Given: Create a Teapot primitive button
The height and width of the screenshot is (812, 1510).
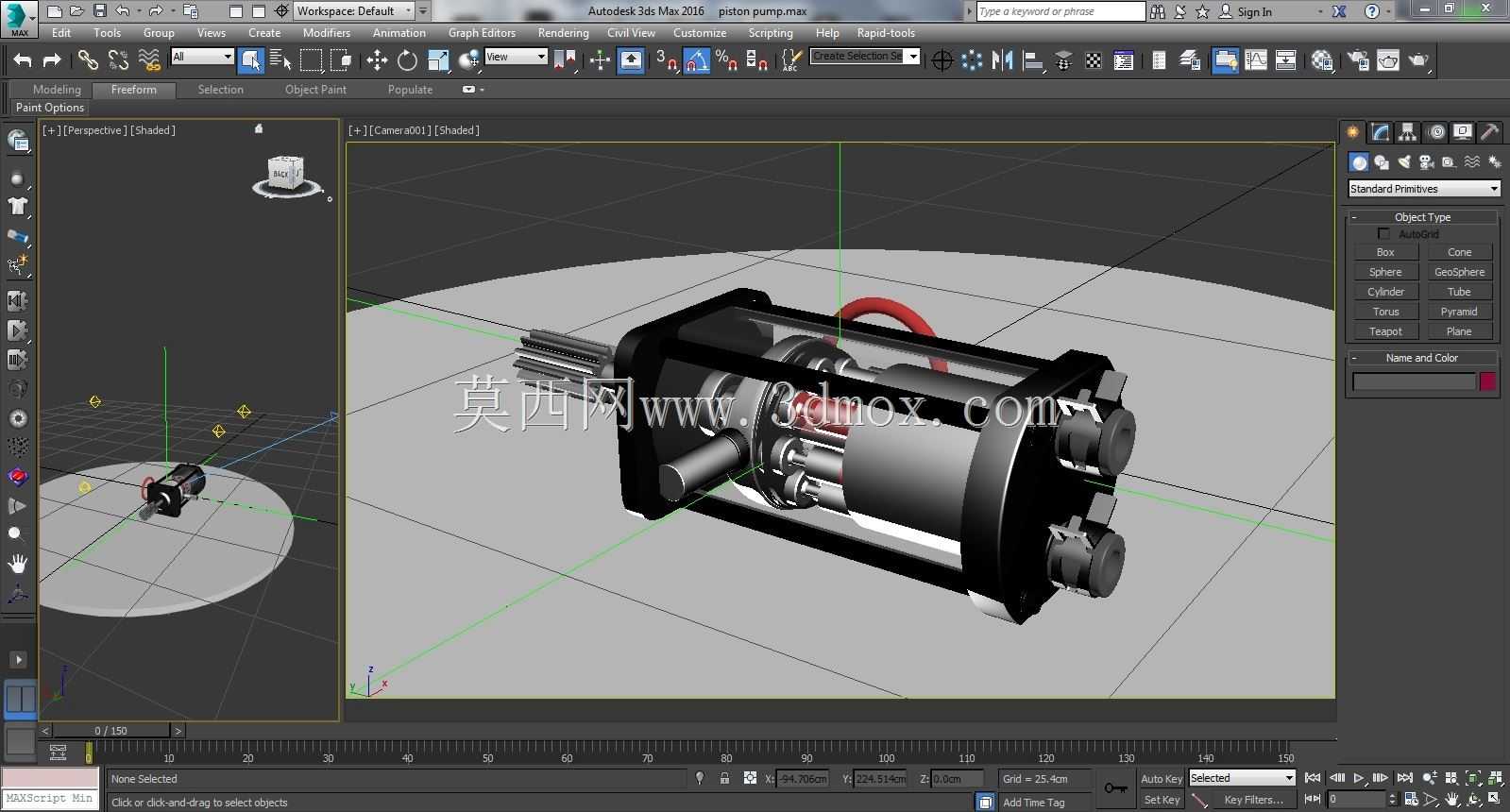Looking at the screenshot, I should point(1385,331).
